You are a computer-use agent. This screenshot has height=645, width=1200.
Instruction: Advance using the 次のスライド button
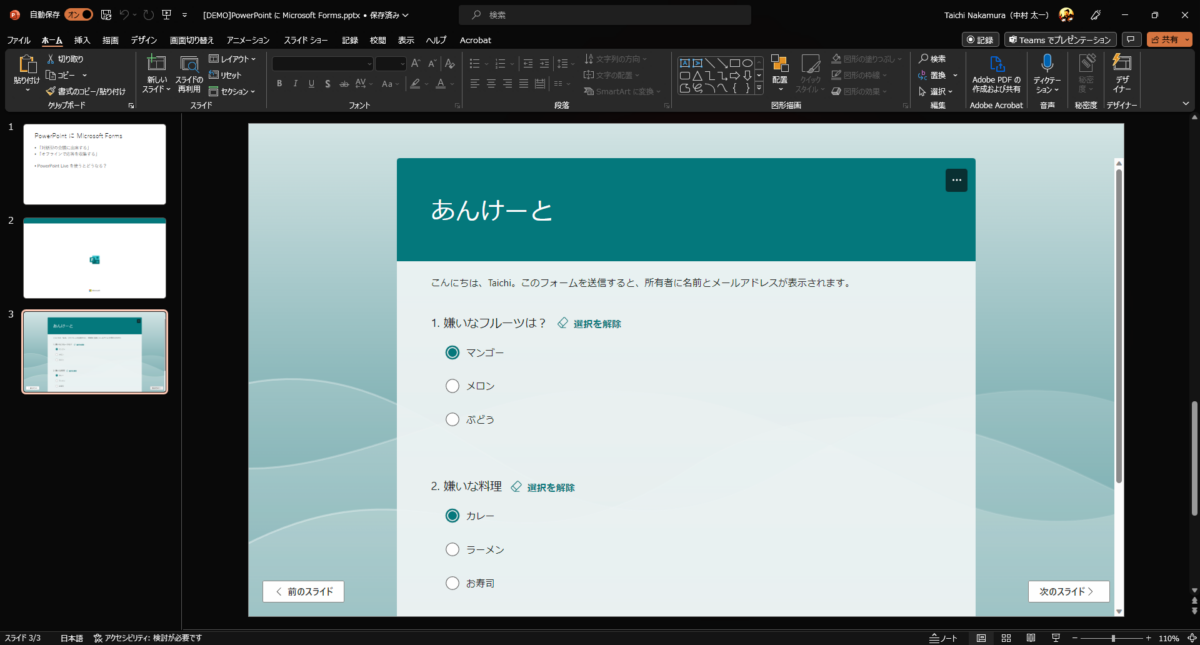[1068, 591]
